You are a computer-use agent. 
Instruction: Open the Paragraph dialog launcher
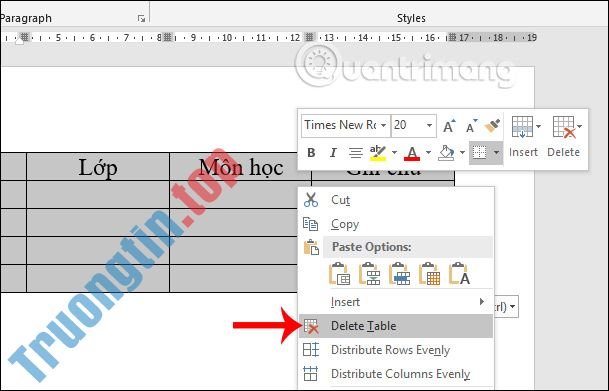[141, 18]
